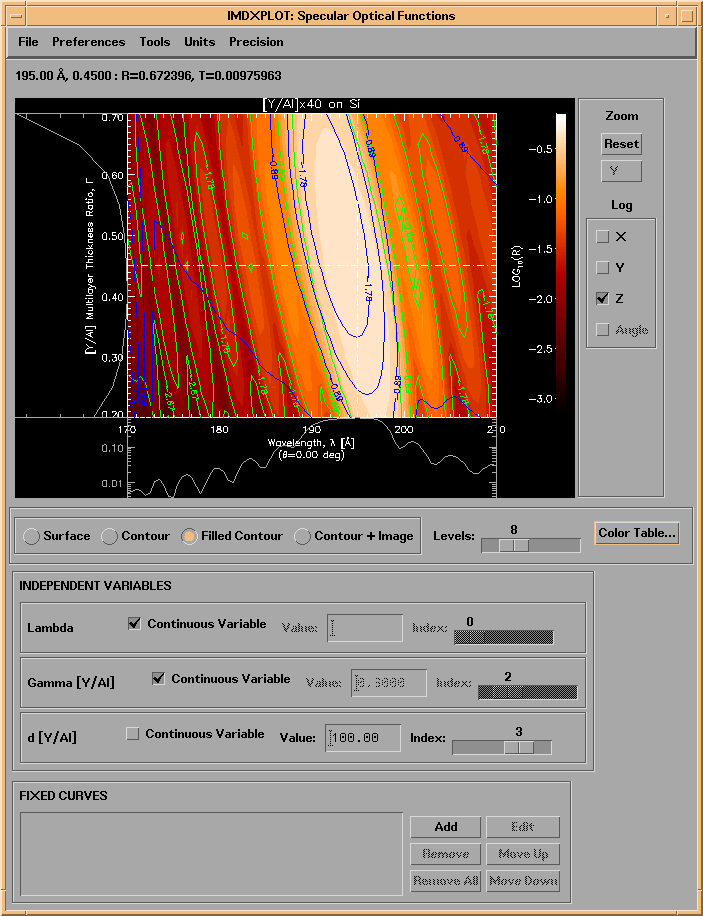
Task: Select the Surface plot radio button
Action: pyautogui.click(x=32, y=536)
